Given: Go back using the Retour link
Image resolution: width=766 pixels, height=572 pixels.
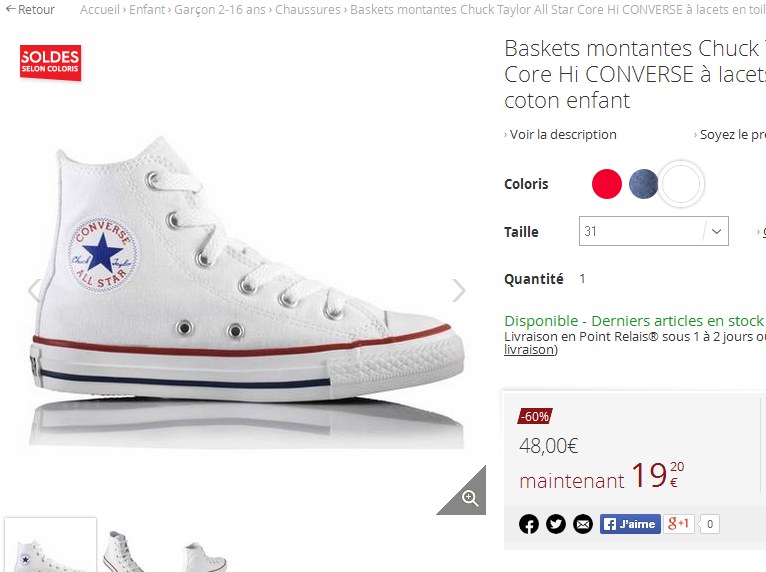Looking at the screenshot, I should point(31,10).
